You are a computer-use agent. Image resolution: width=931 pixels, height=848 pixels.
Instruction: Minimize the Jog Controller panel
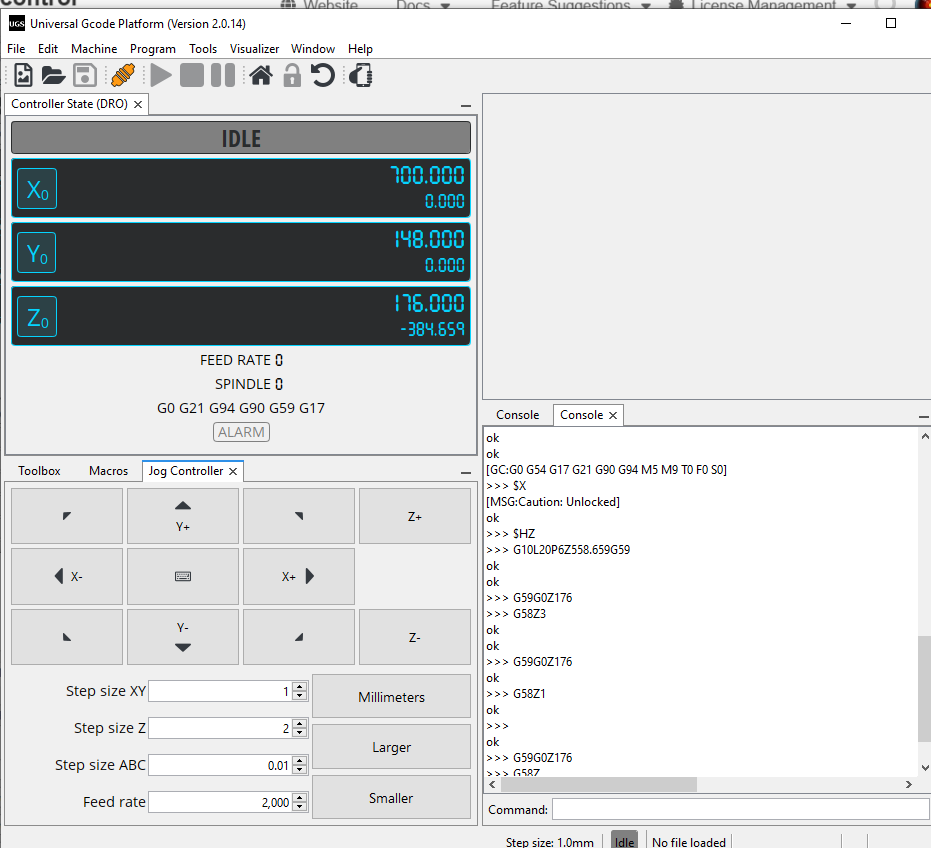click(466, 473)
